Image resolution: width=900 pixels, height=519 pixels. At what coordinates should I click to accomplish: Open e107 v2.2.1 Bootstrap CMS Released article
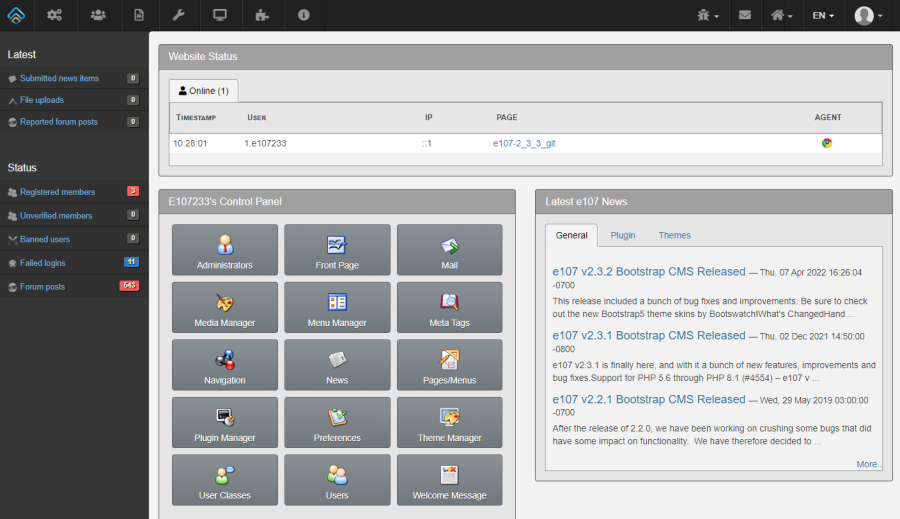tap(649, 399)
